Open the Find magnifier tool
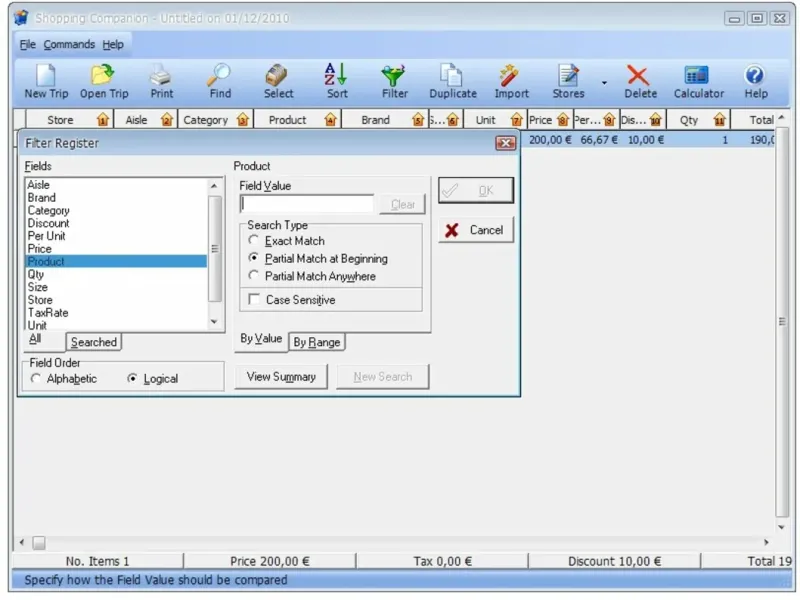The image size is (800, 600). (220, 81)
